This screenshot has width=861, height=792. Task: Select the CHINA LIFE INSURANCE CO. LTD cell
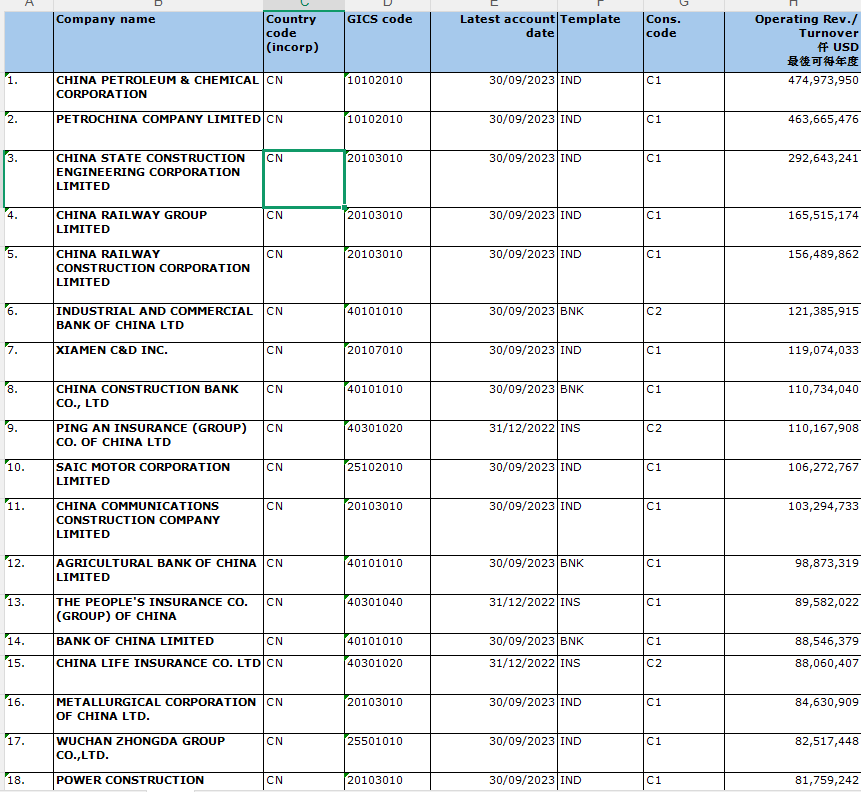pyautogui.click(x=158, y=663)
